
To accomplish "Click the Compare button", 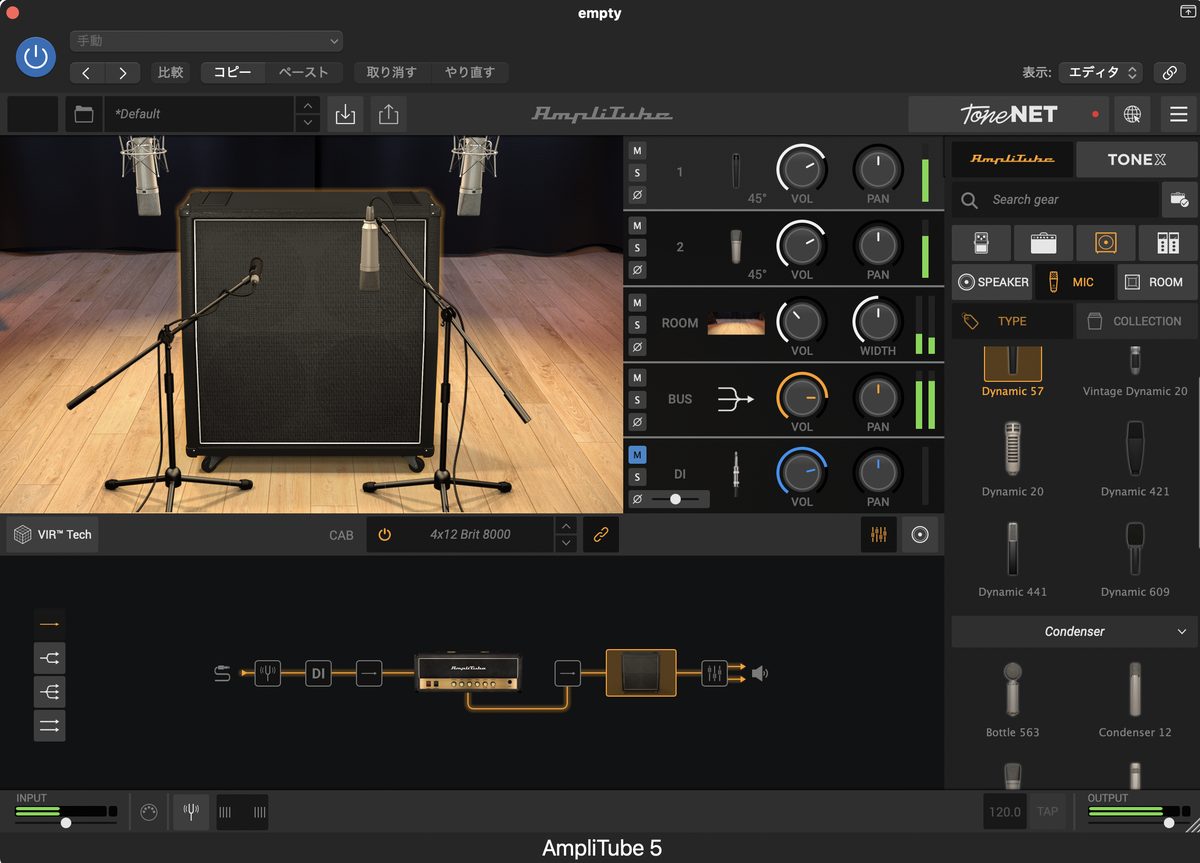I will 171,72.
